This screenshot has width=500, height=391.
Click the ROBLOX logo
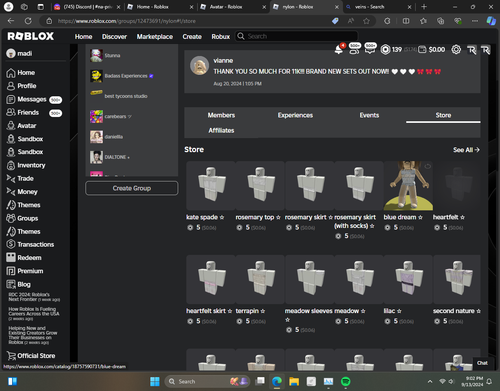point(31,36)
